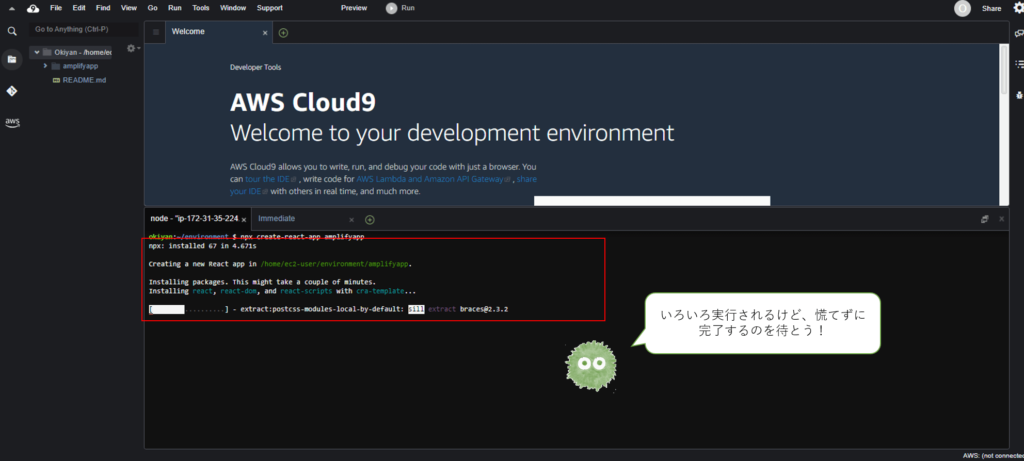Click the Run play button icon
1024x461 pixels.
point(391,8)
